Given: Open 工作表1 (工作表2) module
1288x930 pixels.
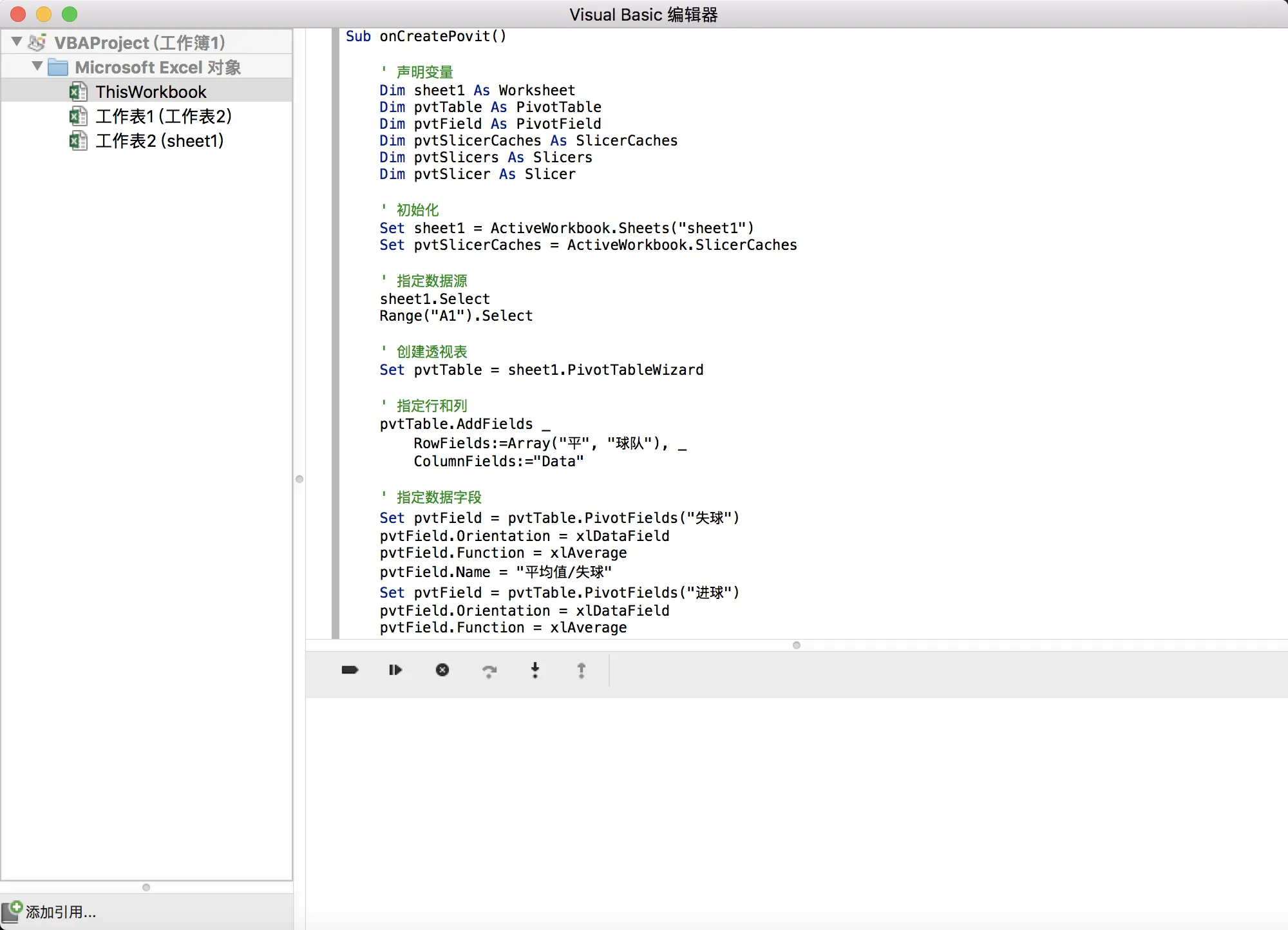Looking at the screenshot, I should (163, 116).
